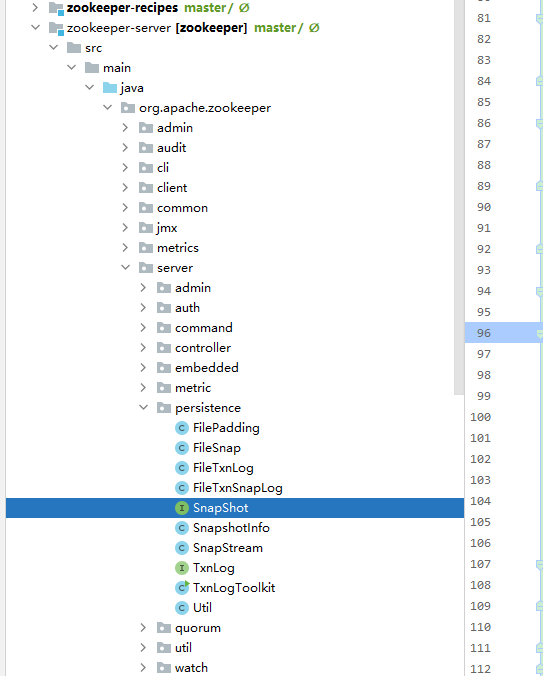543x676 pixels.
Task: Select the SnapStream entry
Action: (228, 548)
